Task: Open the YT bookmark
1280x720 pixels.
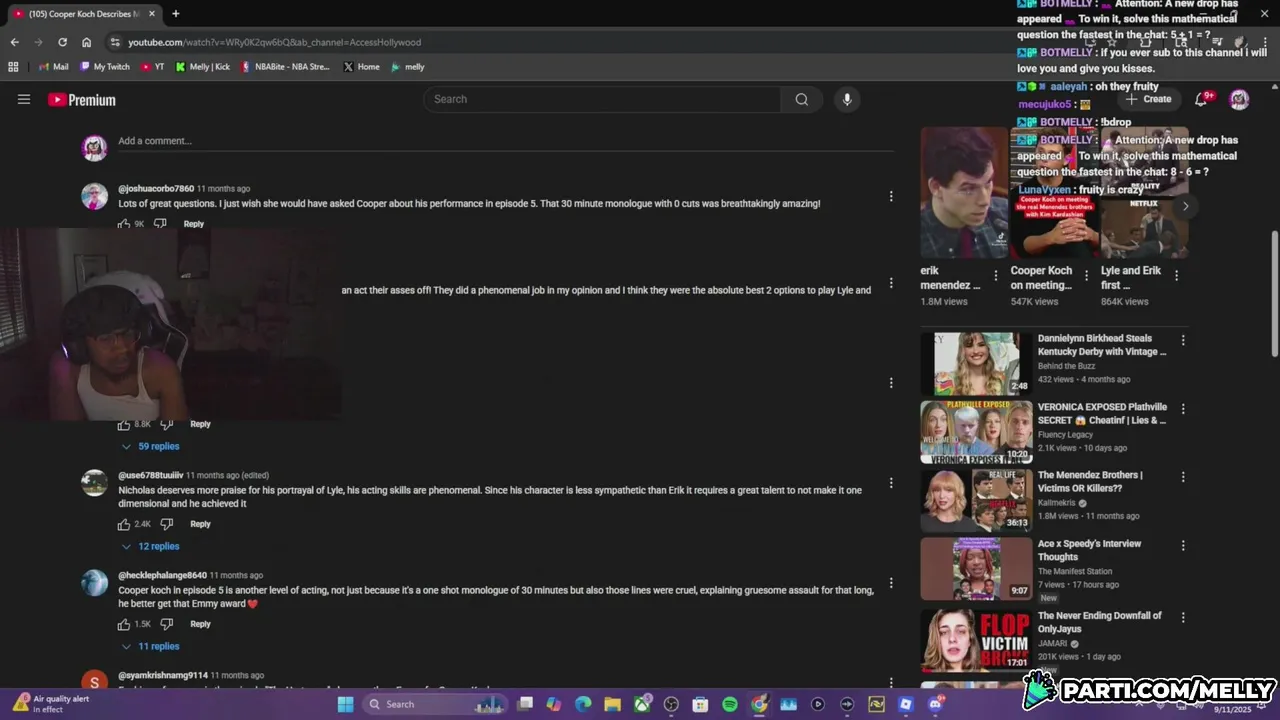Action: [x=153, y=67]
